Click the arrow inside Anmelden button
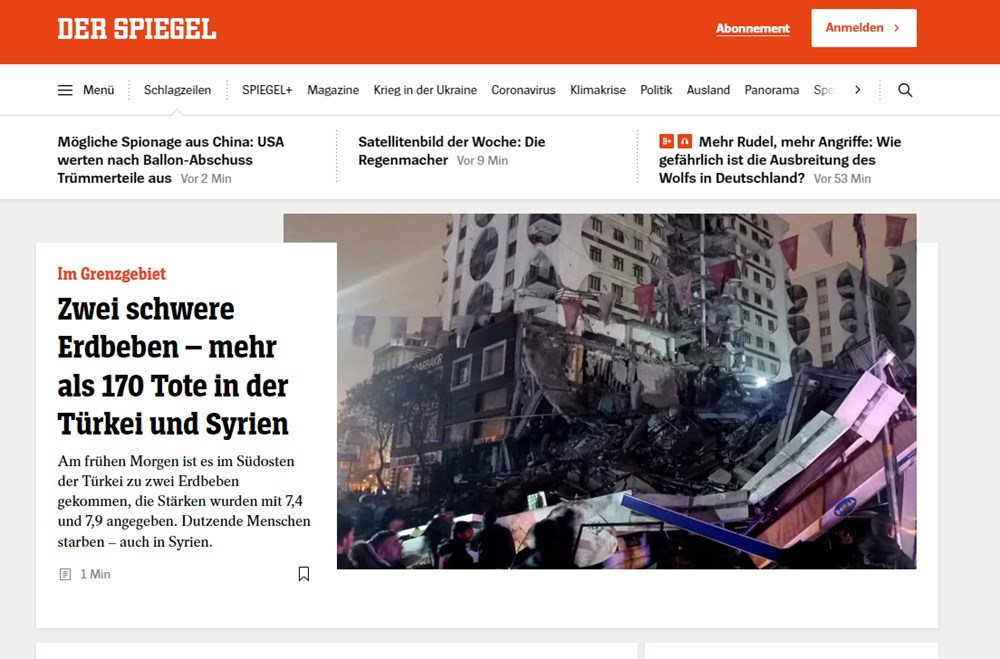The width and height of the screenshot is (1000, 659). [x=897, y=28]
